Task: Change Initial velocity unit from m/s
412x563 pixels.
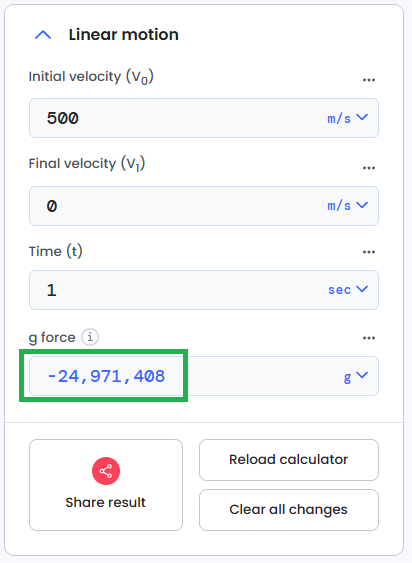Action: pos(347,118)
